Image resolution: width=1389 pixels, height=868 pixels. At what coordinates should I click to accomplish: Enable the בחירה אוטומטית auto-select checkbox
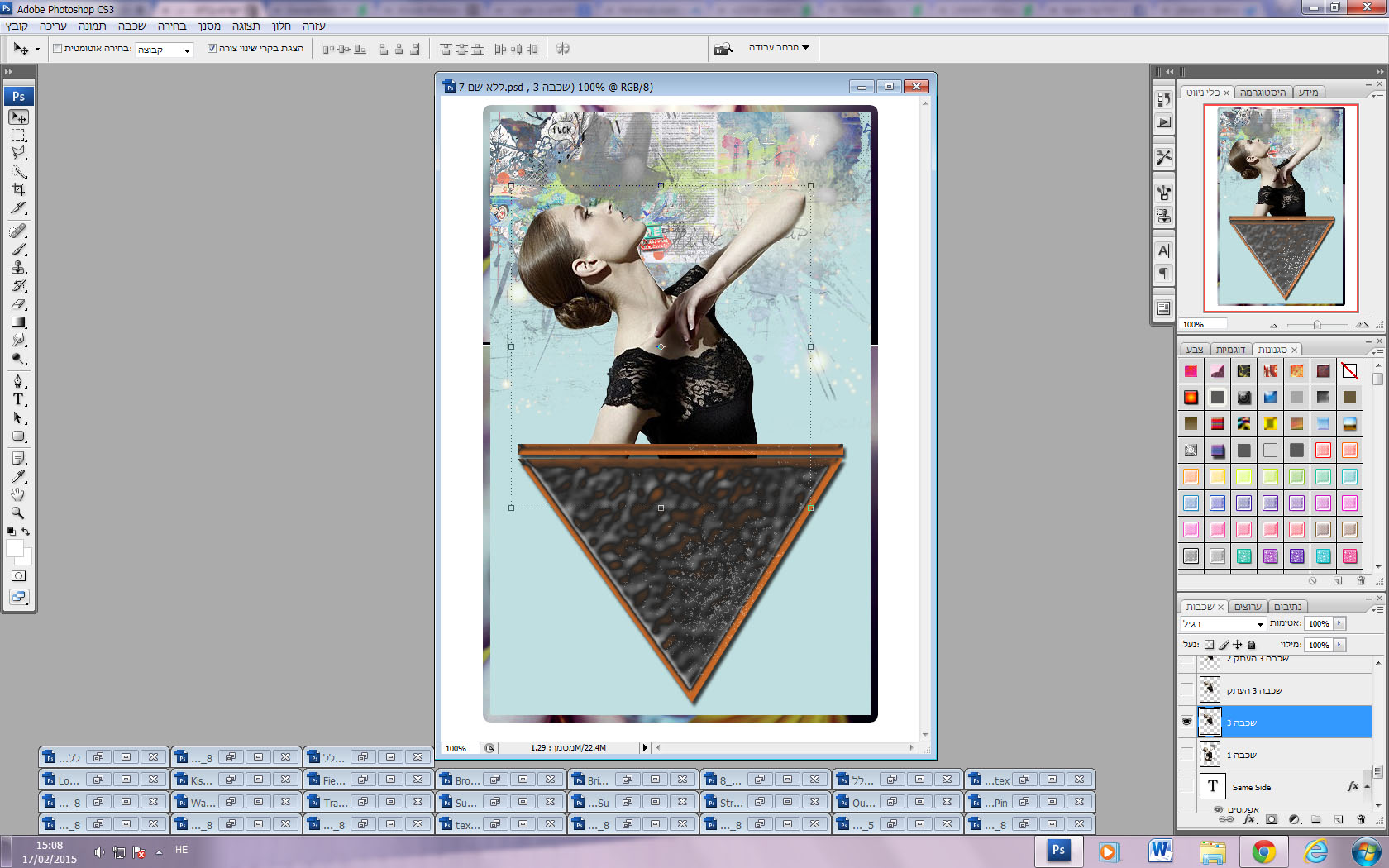pyautogui.click(x=58, y=49)
